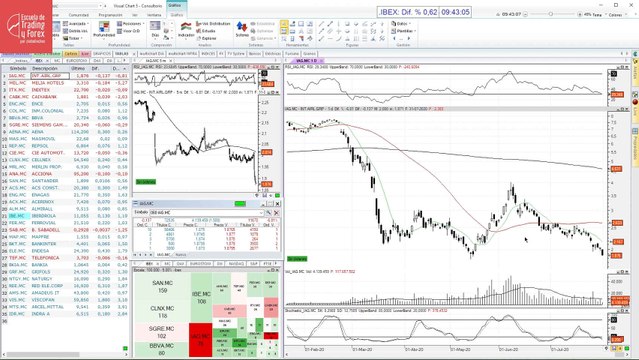
Task: Decrease zoom with the minus button
Action: point(525,14)
